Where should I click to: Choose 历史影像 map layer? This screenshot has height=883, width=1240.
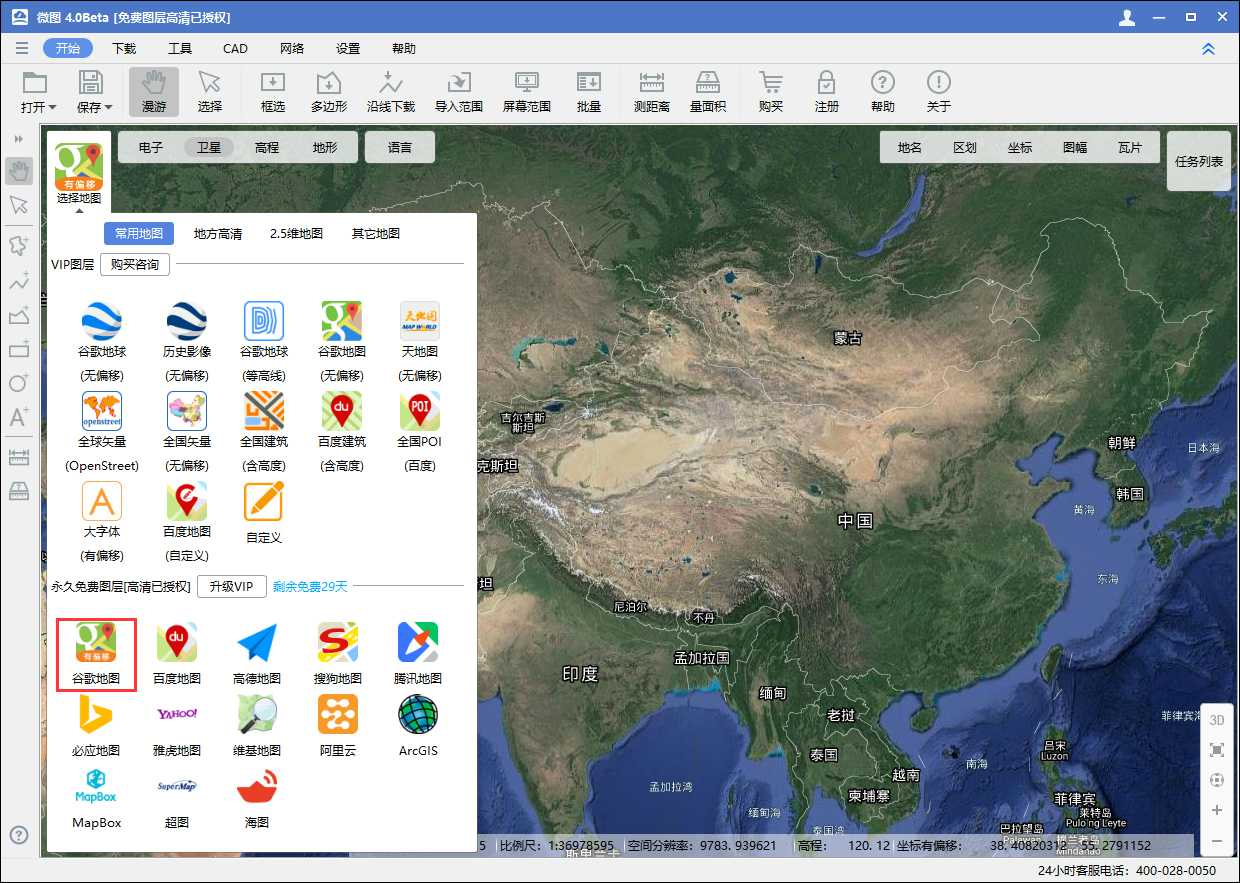(187, 341)
